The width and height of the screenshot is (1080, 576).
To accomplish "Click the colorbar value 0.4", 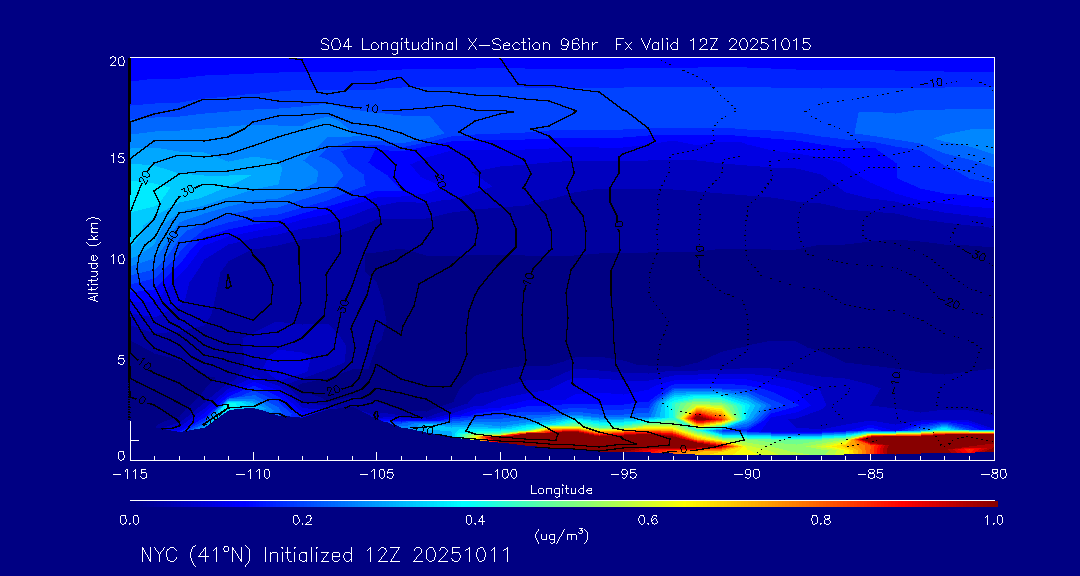I will click(x=476, y=520).
